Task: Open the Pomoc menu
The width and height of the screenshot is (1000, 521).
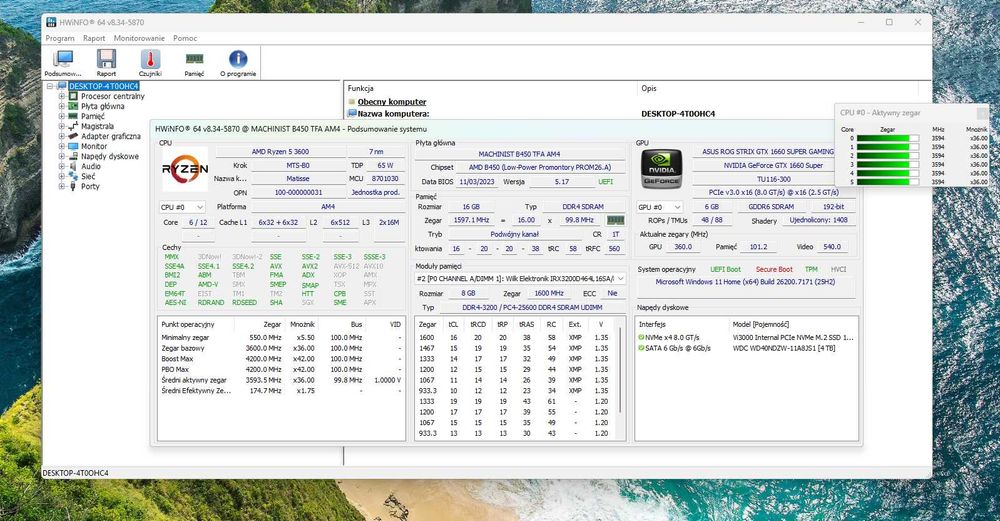Action: pyautogui.click(x=185, y=38)
